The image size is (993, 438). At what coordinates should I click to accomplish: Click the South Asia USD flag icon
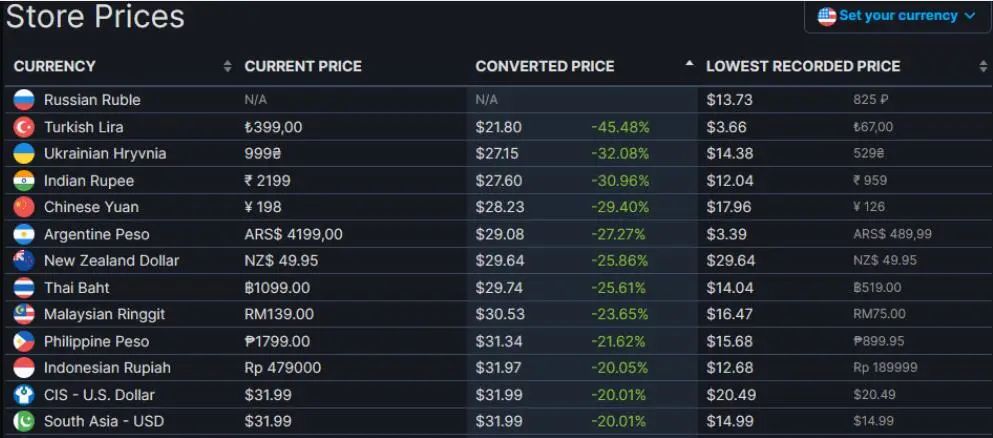24,421
